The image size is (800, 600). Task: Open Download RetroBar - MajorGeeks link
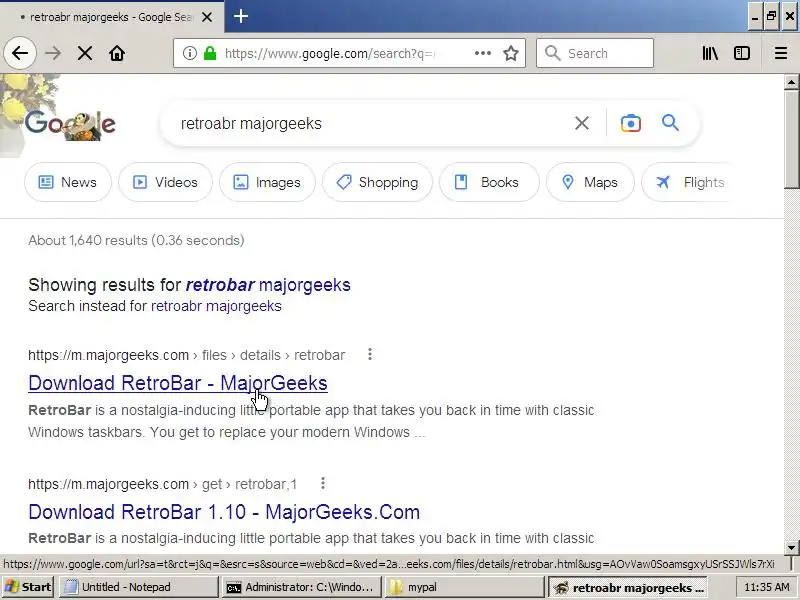point(178,383)
